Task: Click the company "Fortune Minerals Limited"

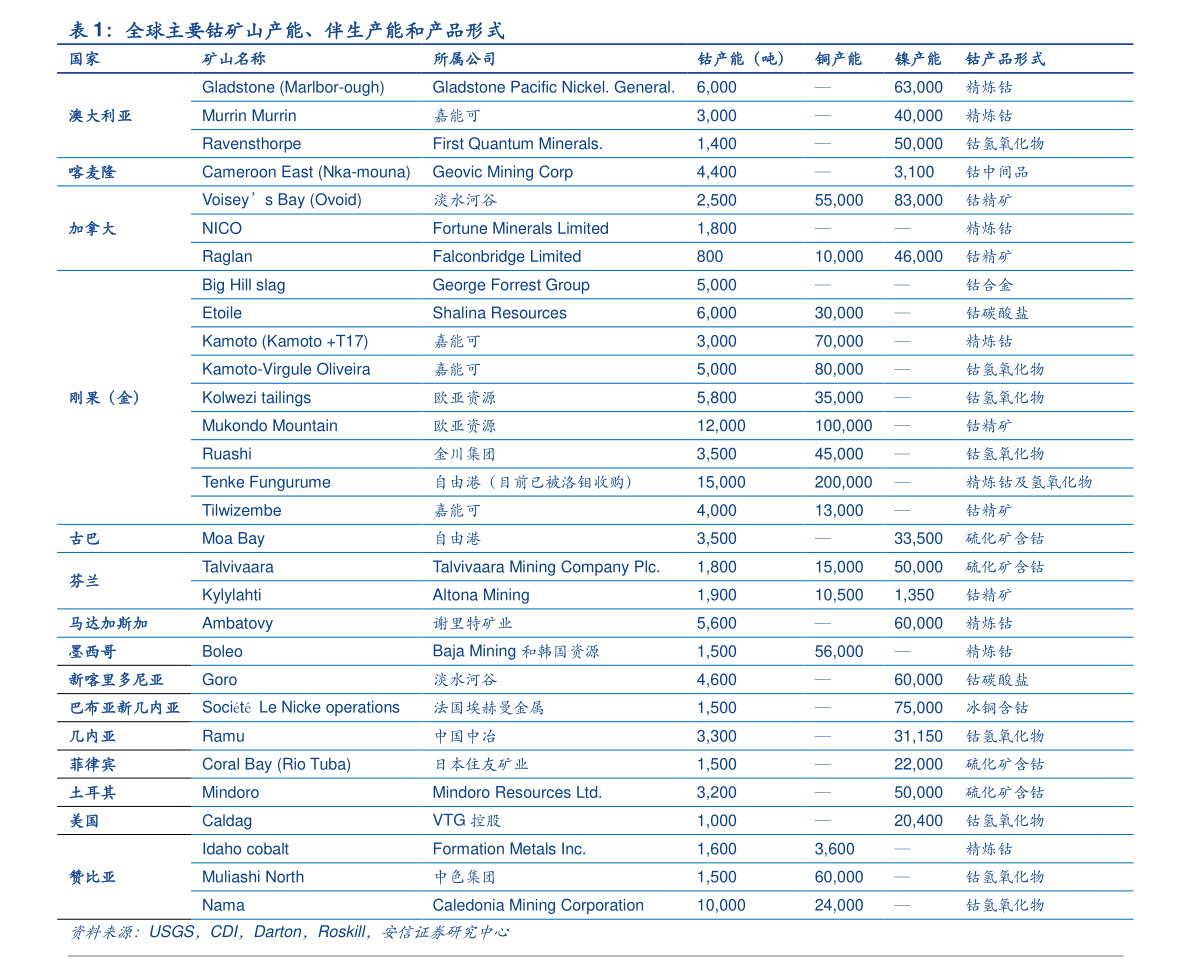Action: pos(521,229)
